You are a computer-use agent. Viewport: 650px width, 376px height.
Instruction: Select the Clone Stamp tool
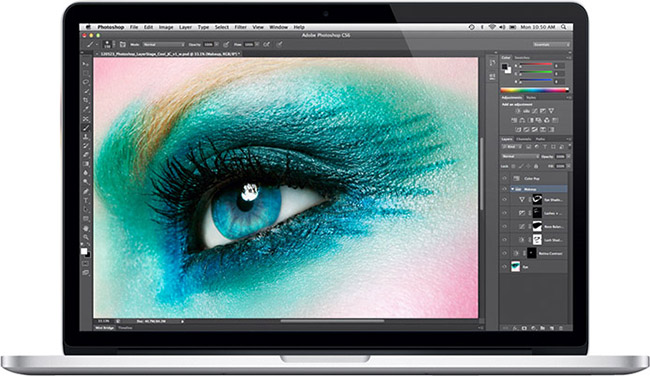(85, 137)
